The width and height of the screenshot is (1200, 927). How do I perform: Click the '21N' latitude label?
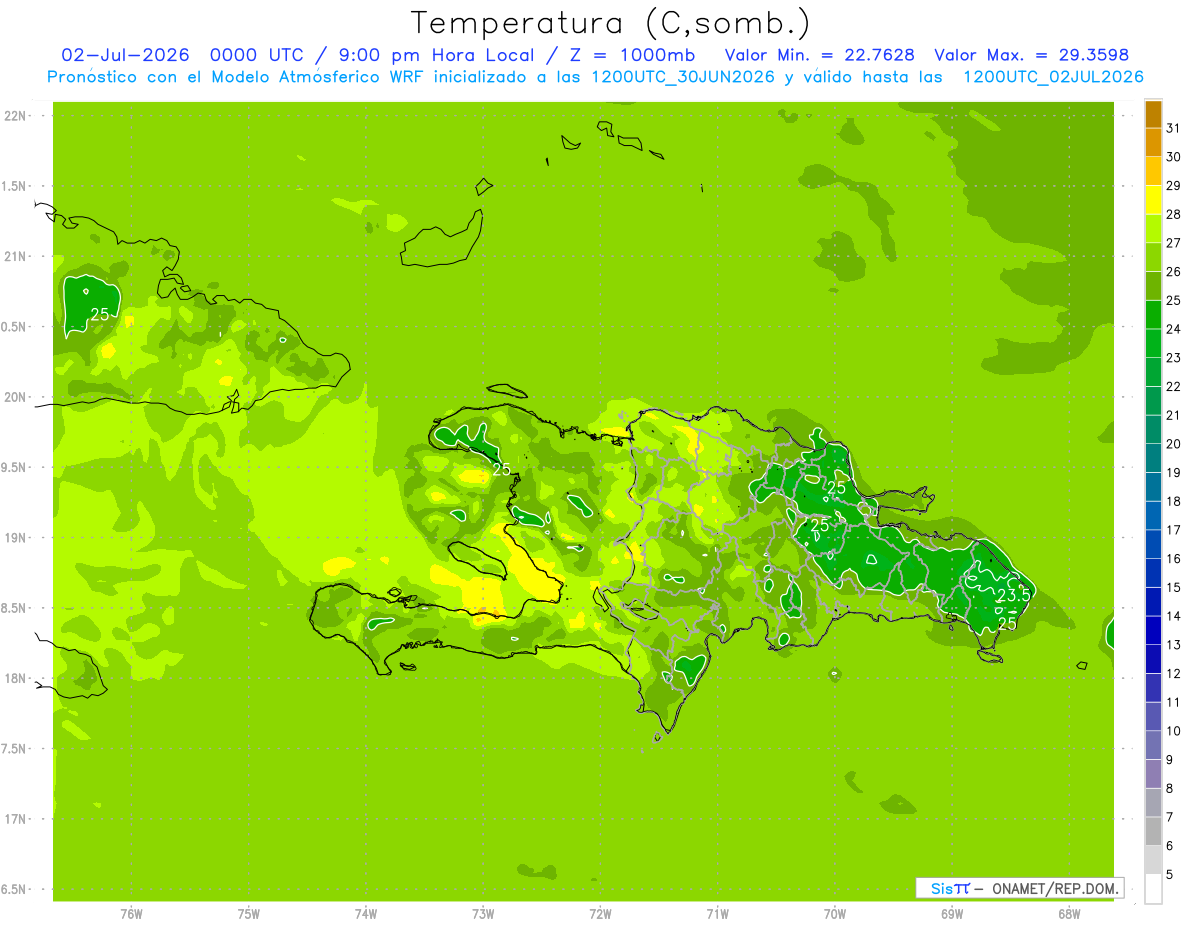coord(15,257)
